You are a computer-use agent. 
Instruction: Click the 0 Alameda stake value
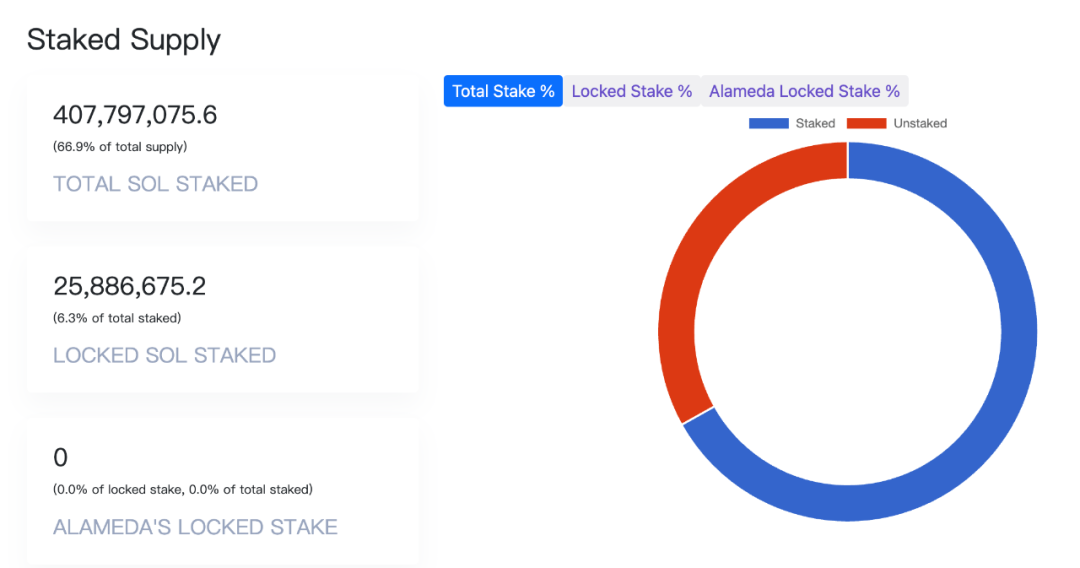[x=60, y=458]
